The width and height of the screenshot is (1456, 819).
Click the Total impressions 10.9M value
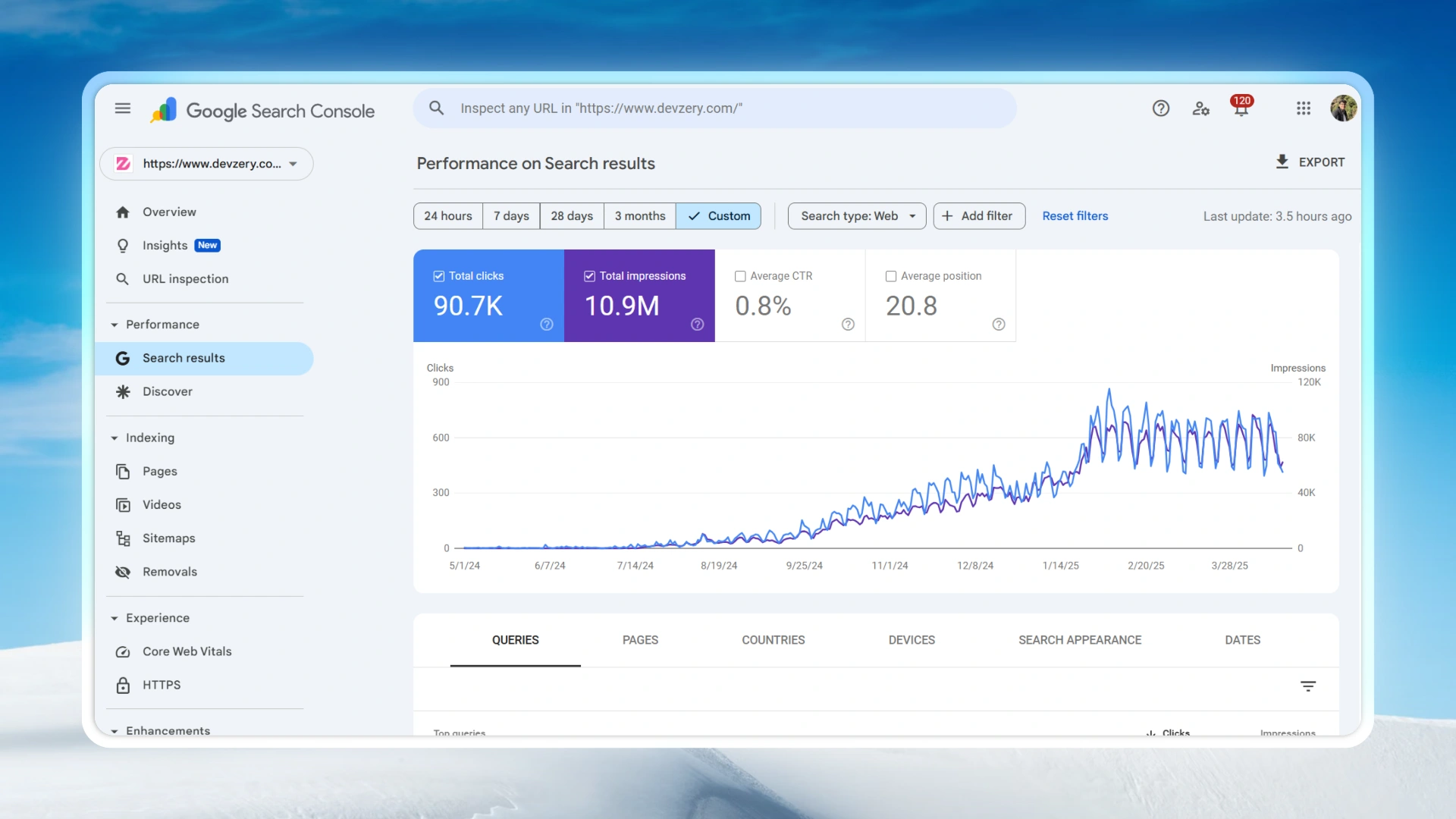point(622,306)
